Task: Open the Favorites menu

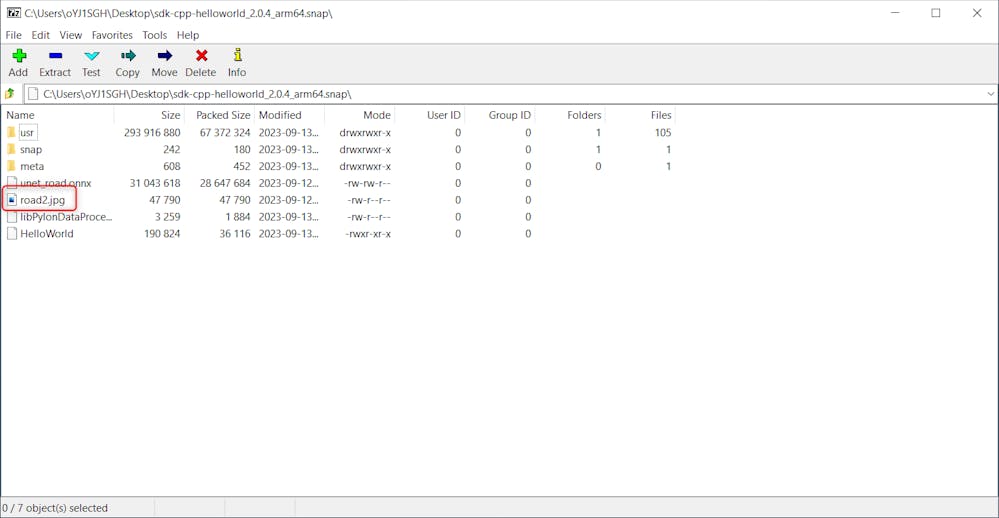Action: click(112, 35)
